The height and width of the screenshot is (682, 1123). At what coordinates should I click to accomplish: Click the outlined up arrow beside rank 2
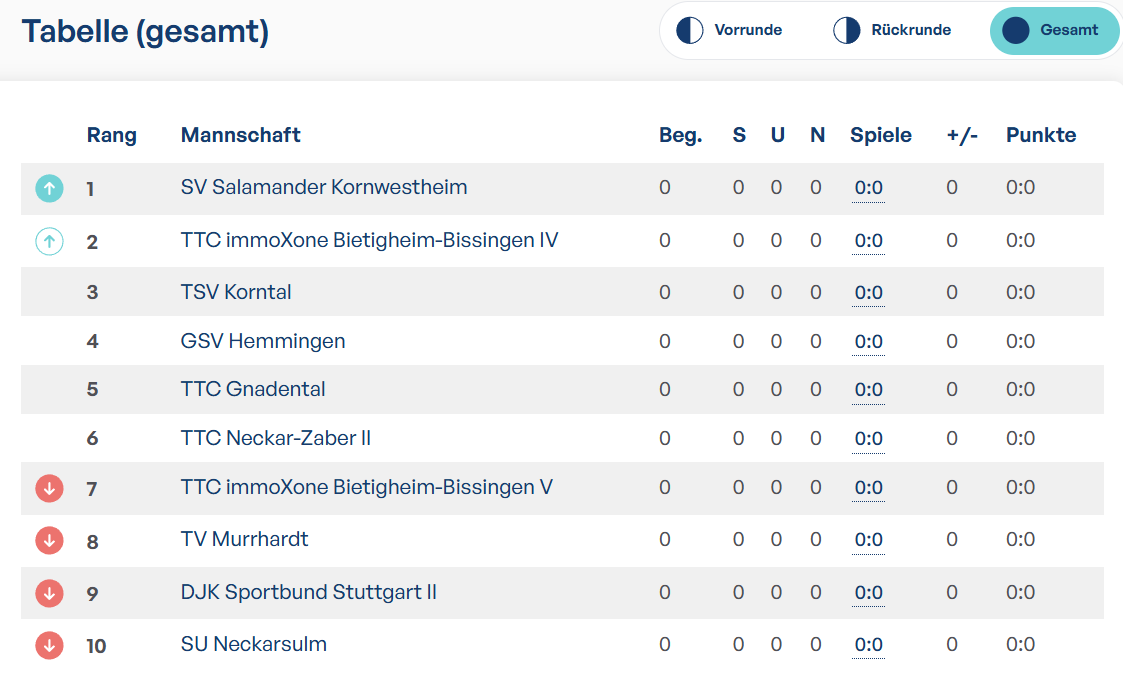point(49,241)
